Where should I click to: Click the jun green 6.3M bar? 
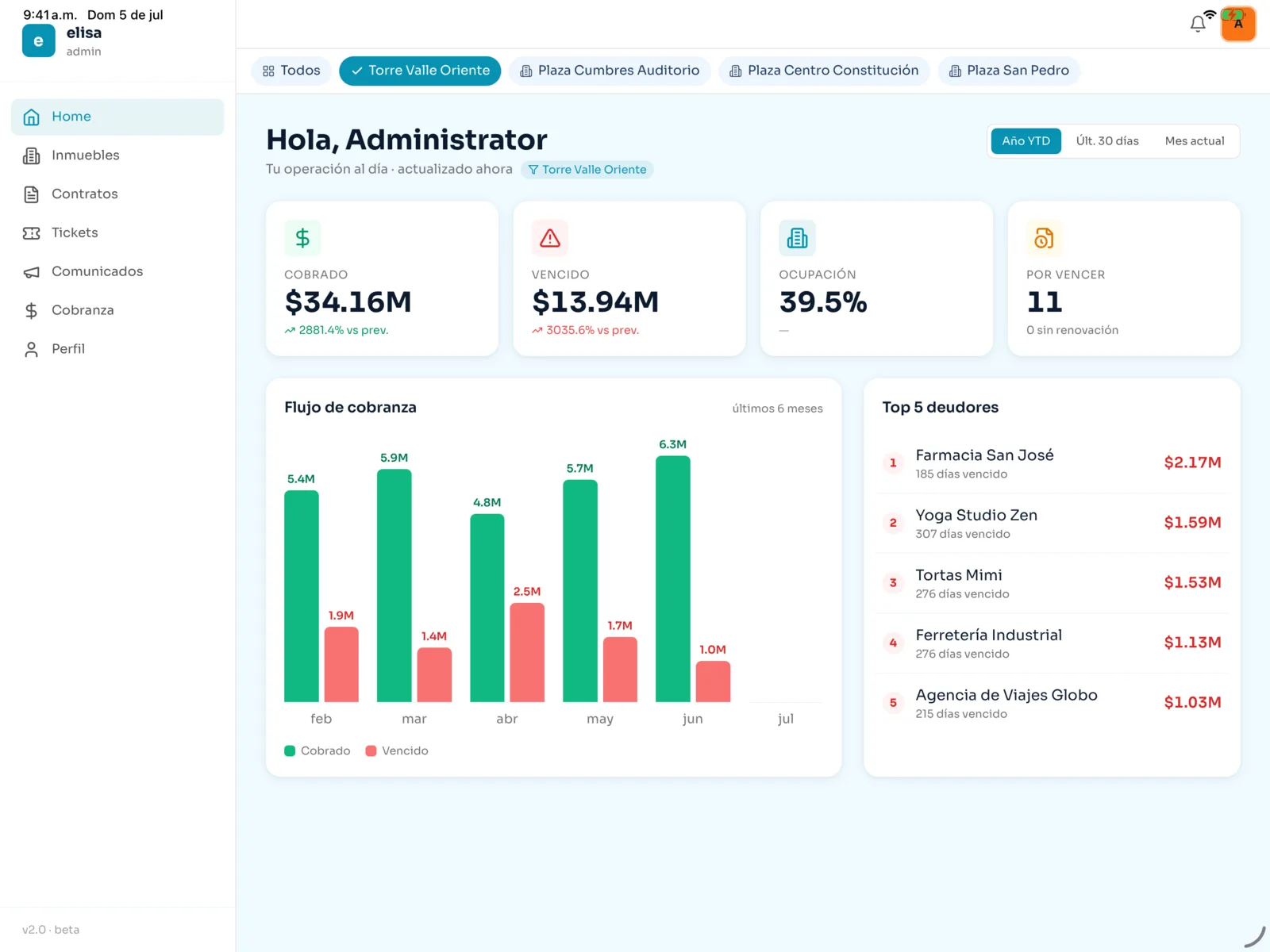pos(673,579)
